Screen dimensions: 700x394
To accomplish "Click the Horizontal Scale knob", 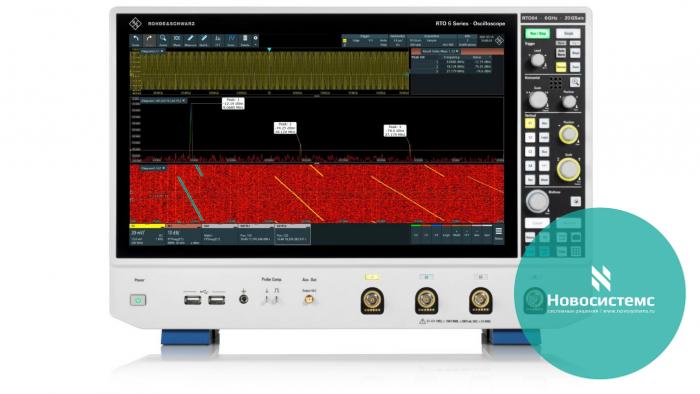I will [x=538, y=100].
